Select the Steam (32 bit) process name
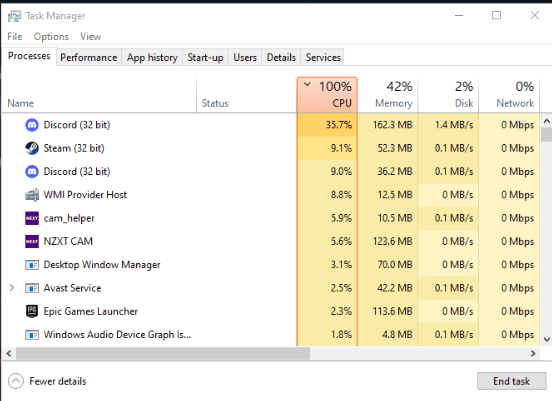Viewport: 552px width, 401px height. pos(74,148)
